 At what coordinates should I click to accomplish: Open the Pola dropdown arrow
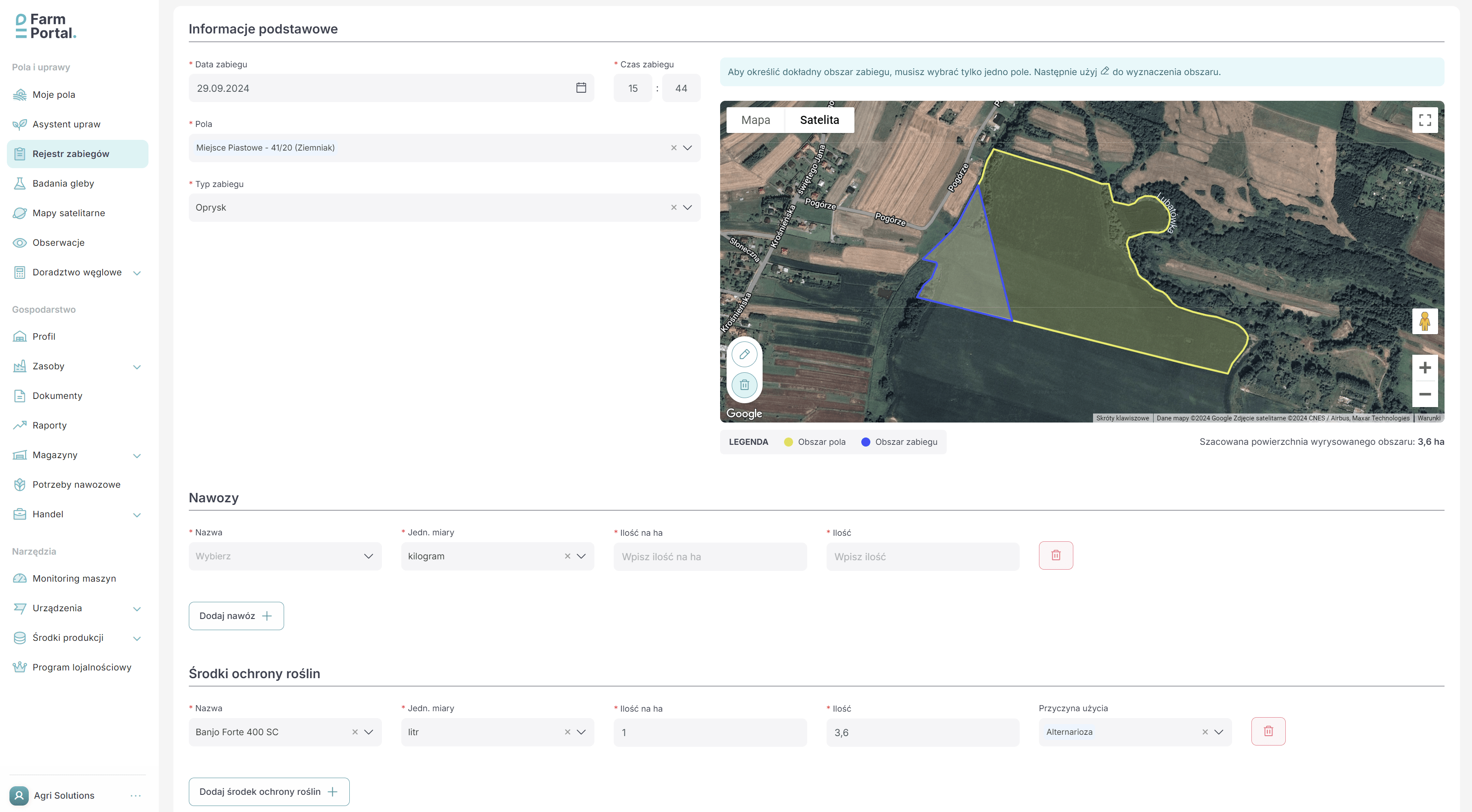[x=688, y=148]
